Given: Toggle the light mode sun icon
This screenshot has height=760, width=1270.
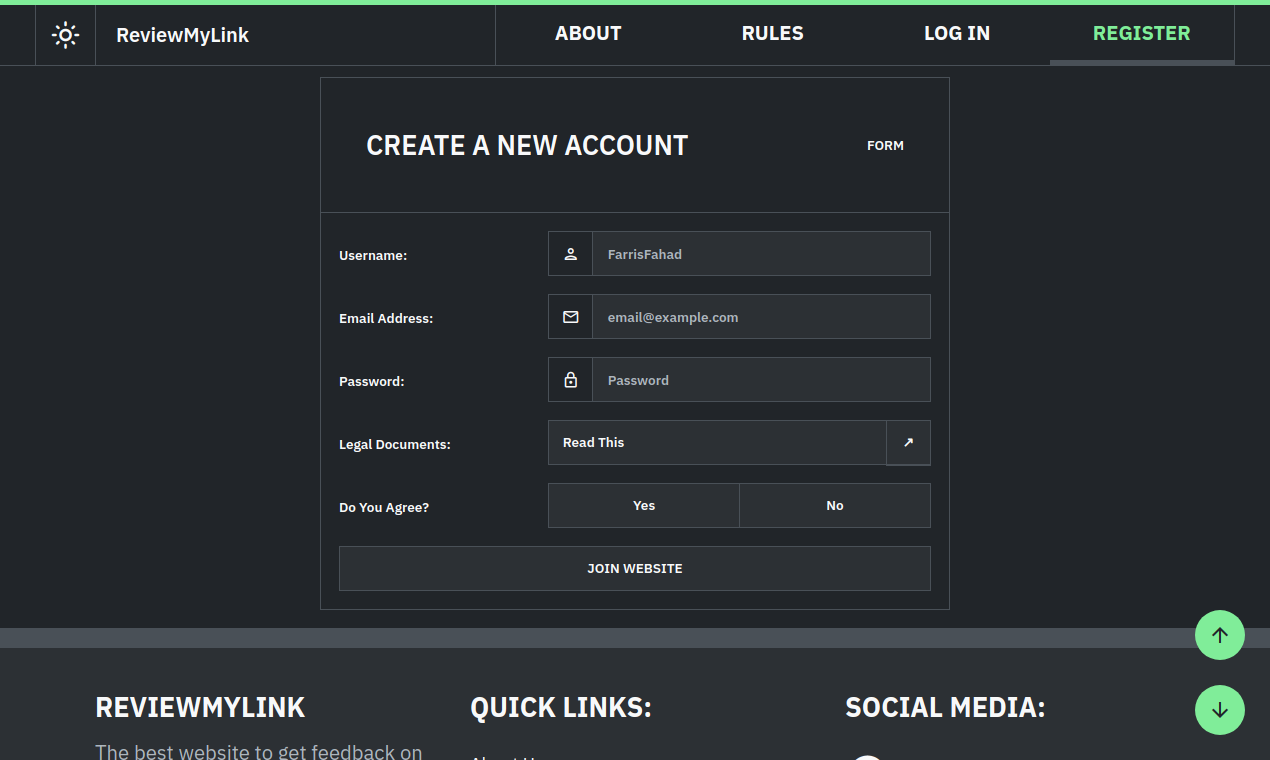Looking at the screenshot, I should [65, 34].
